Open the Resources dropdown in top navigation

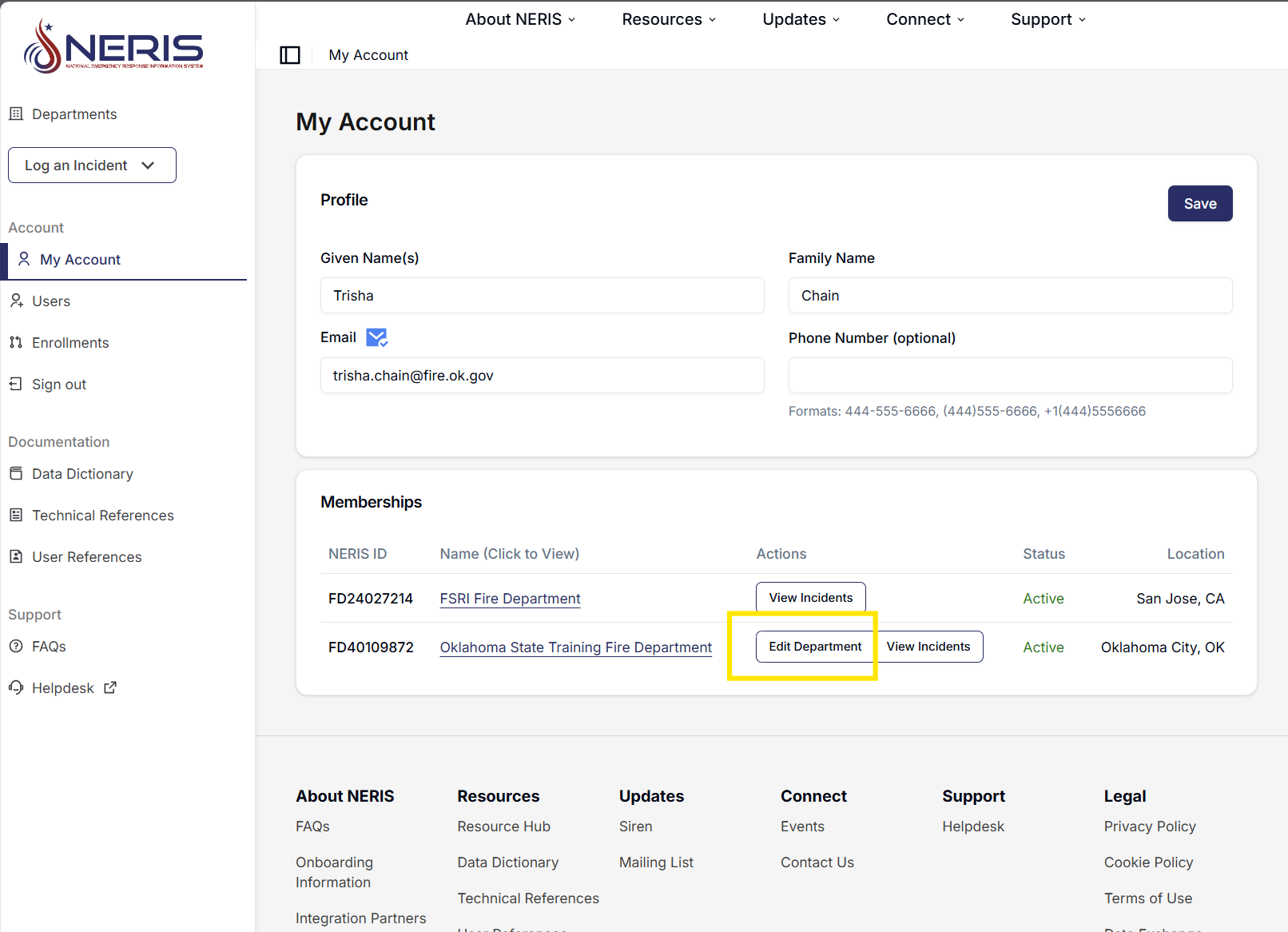click(669, 19)
